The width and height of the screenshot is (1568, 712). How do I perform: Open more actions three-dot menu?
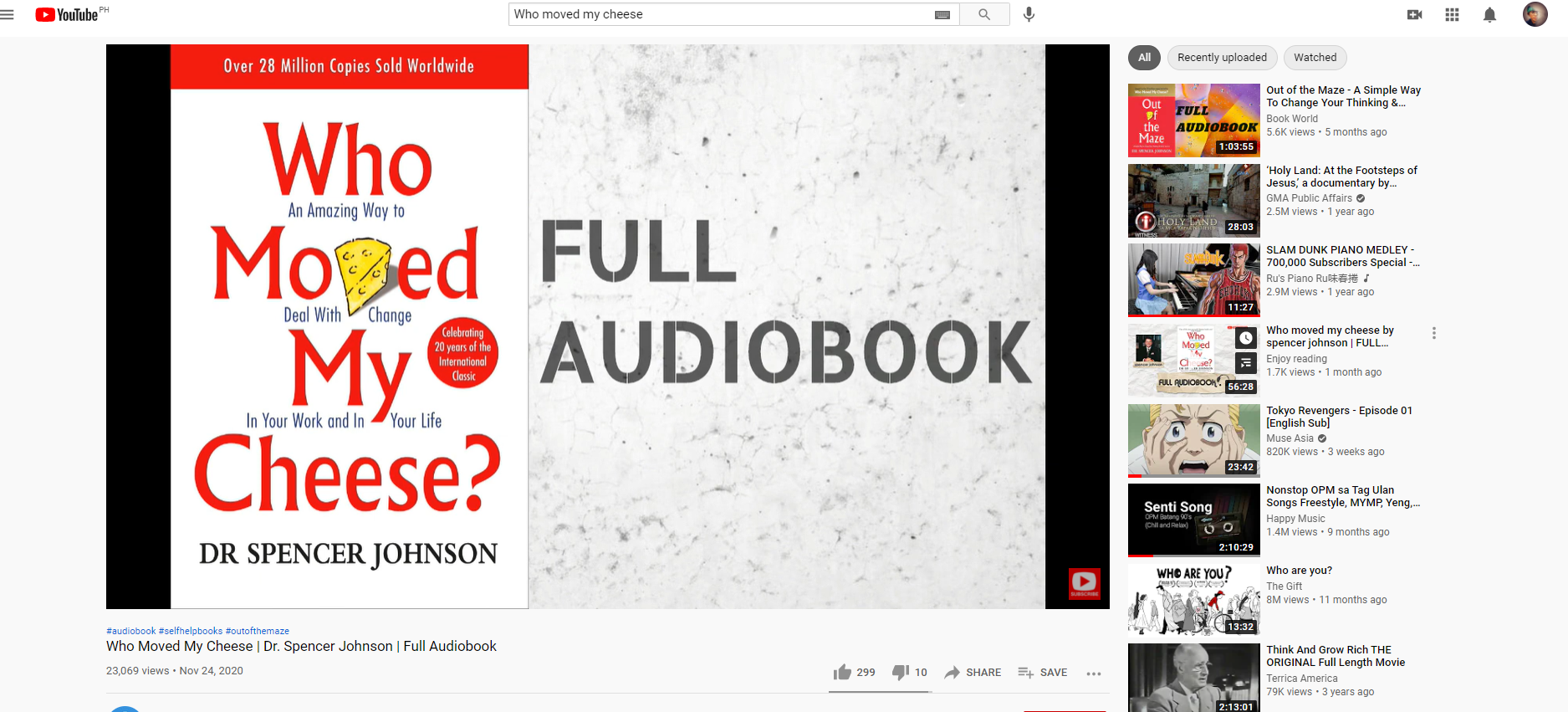coord(1094,673)
